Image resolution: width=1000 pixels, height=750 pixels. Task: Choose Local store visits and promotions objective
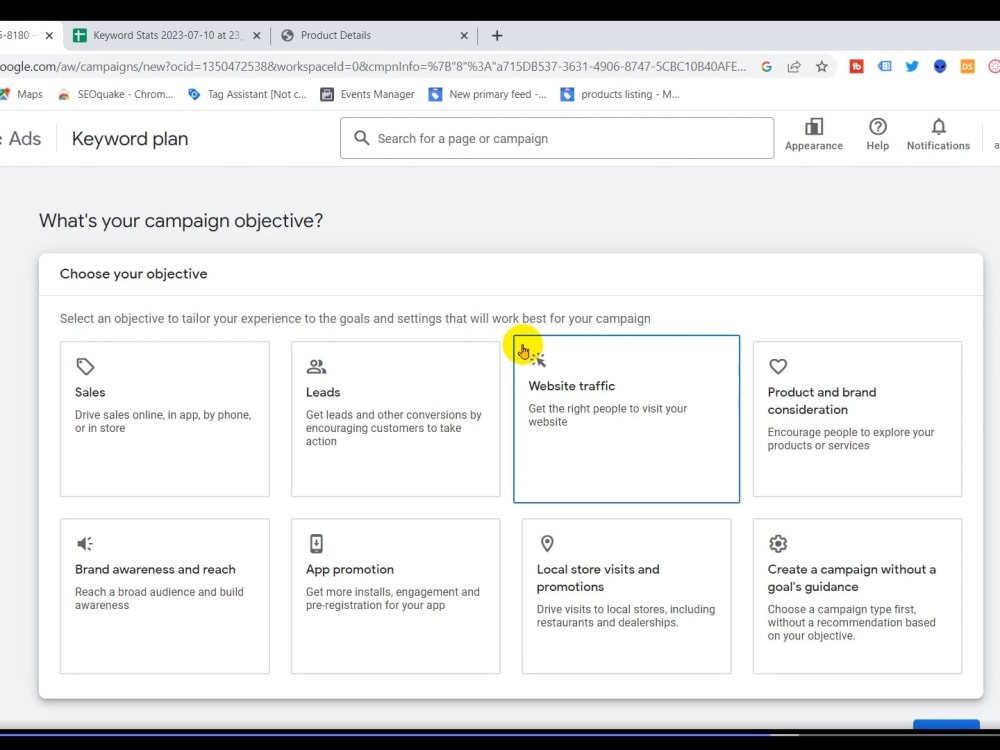[626, 596]
